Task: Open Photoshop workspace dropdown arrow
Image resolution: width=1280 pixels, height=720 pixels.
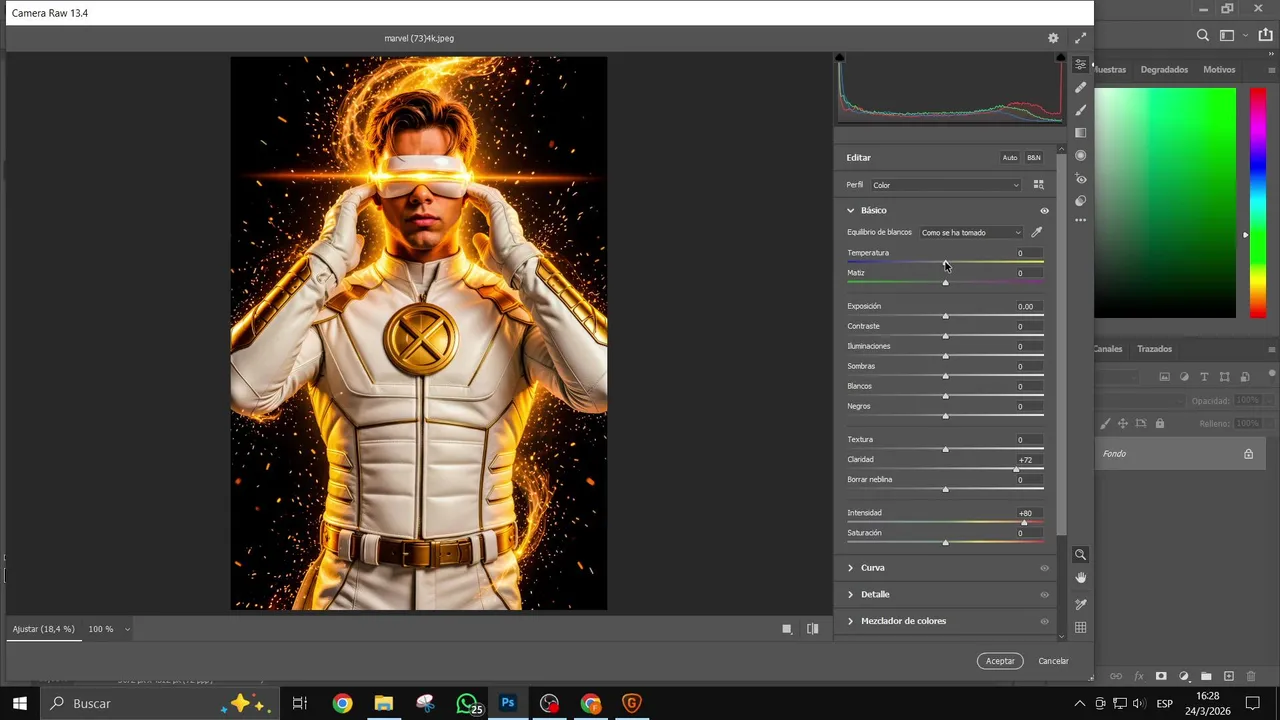Action: [1245, 35]
